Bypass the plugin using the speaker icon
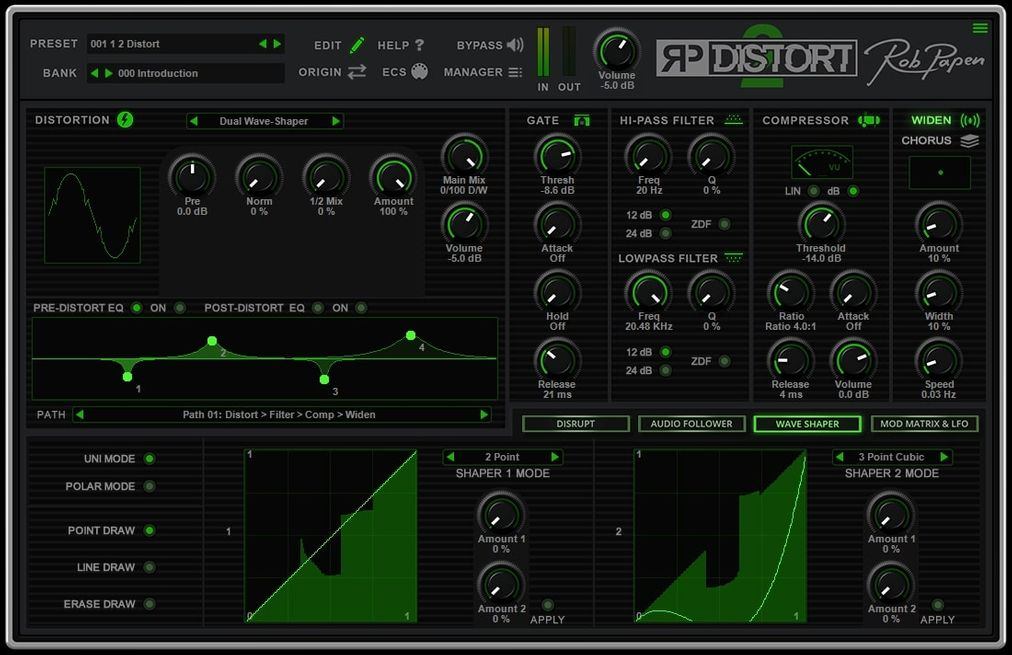The height and width of the screenshot is (655, 1012). (514, 44)
